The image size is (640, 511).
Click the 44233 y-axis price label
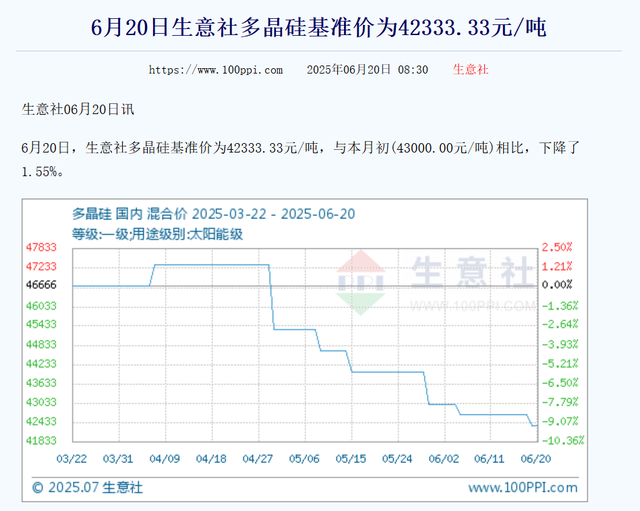coord(41,364)
